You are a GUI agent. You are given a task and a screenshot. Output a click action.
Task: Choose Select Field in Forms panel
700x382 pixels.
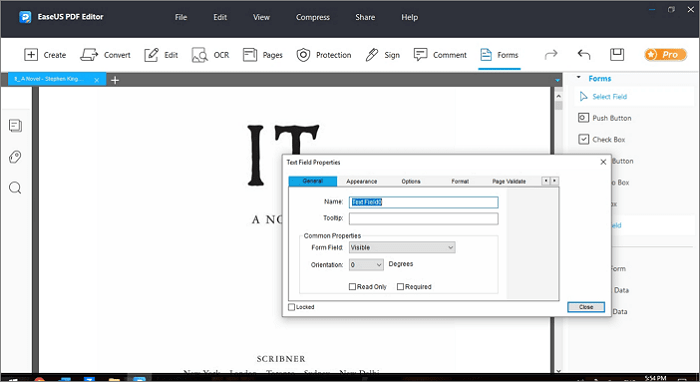coord(609,96)
